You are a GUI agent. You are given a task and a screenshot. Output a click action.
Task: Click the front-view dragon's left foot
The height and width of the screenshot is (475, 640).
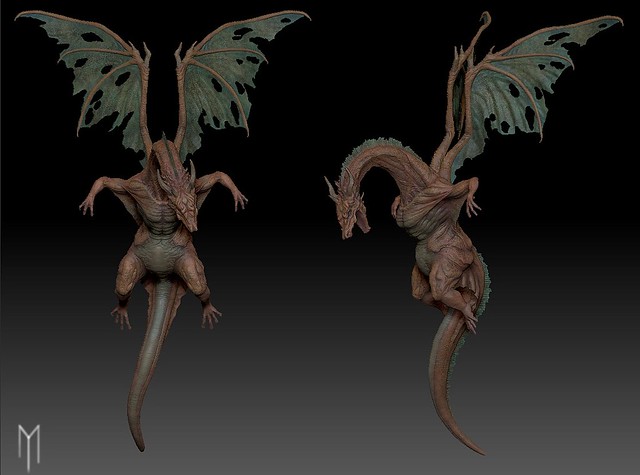(x=121, y=316)
